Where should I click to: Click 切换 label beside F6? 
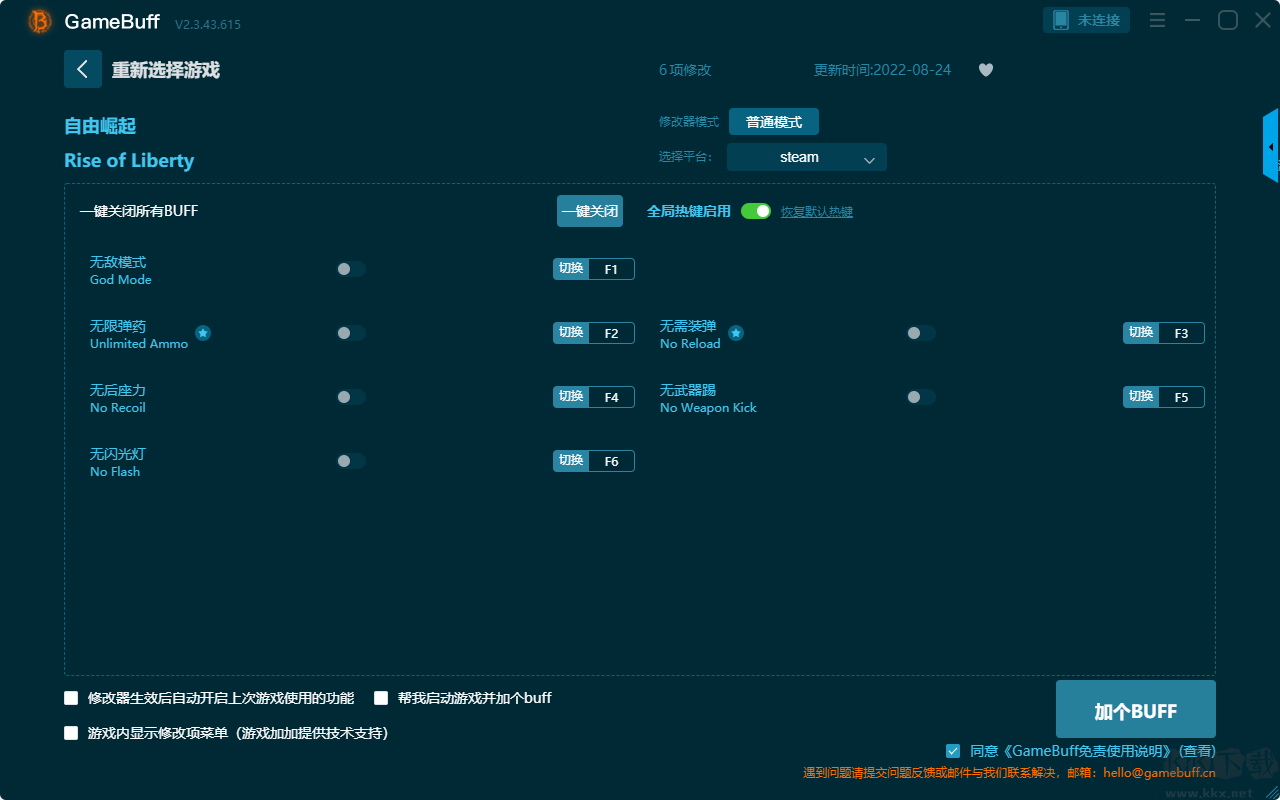pyautogui.click(x=571, y=461)
